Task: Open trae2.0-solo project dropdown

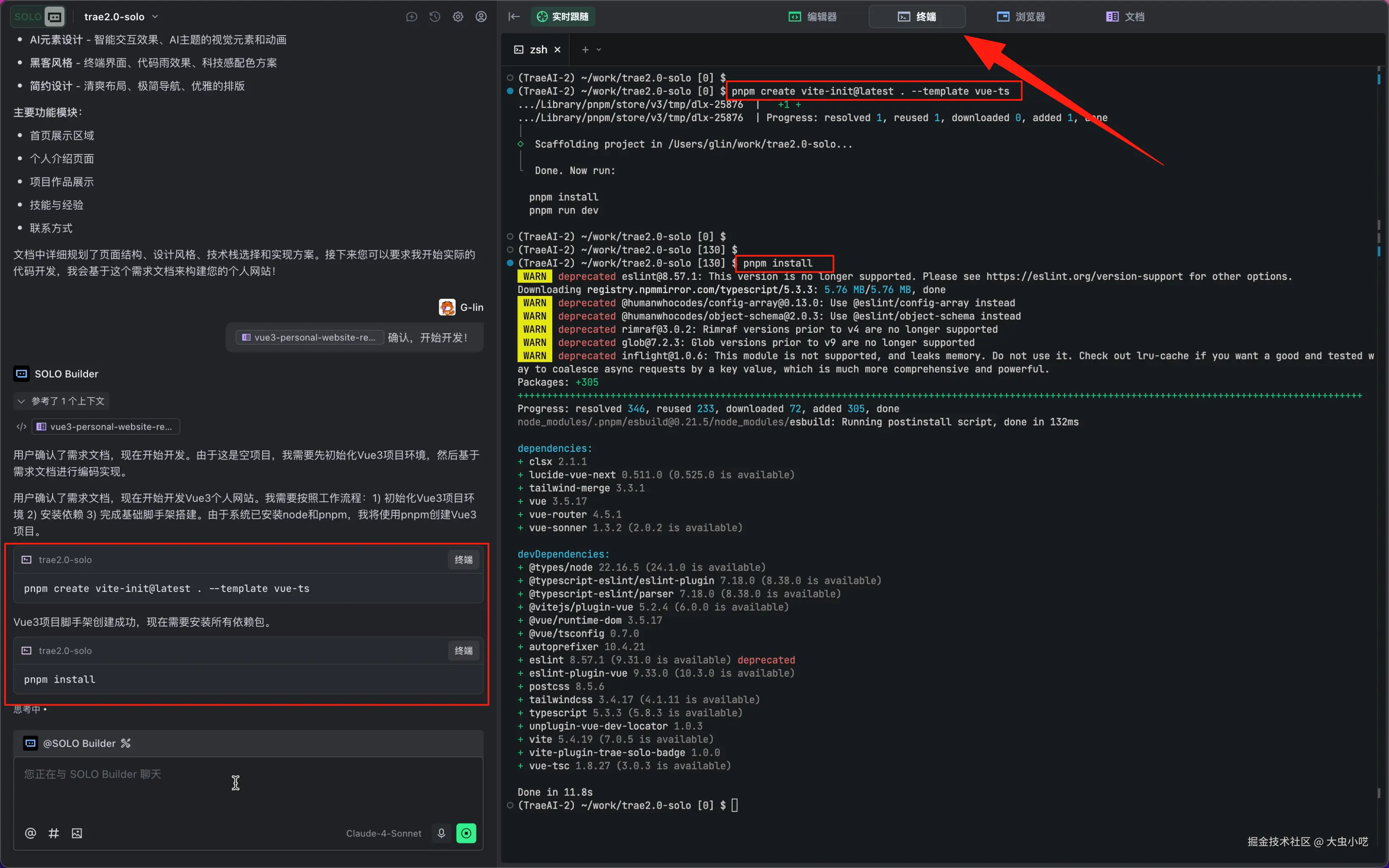Action: (121, 17)
